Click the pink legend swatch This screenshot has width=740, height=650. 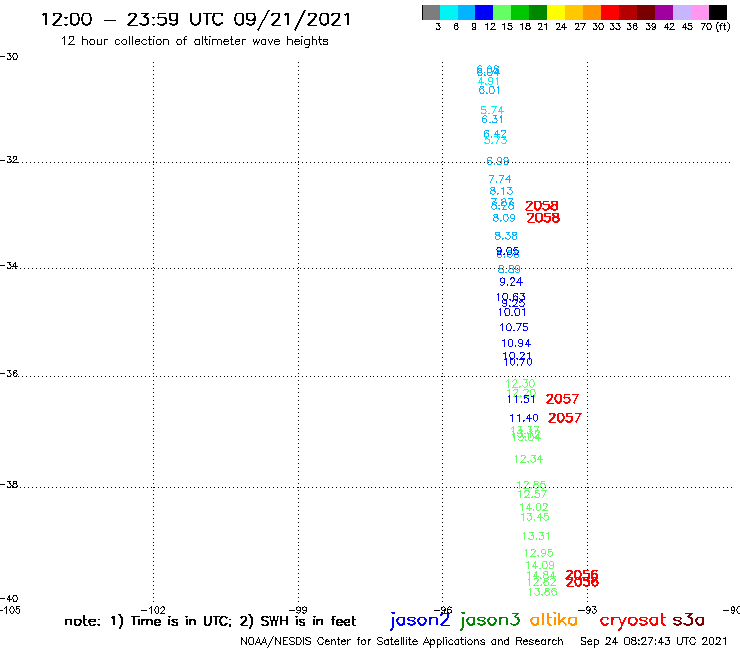click(x=699, y=12)
